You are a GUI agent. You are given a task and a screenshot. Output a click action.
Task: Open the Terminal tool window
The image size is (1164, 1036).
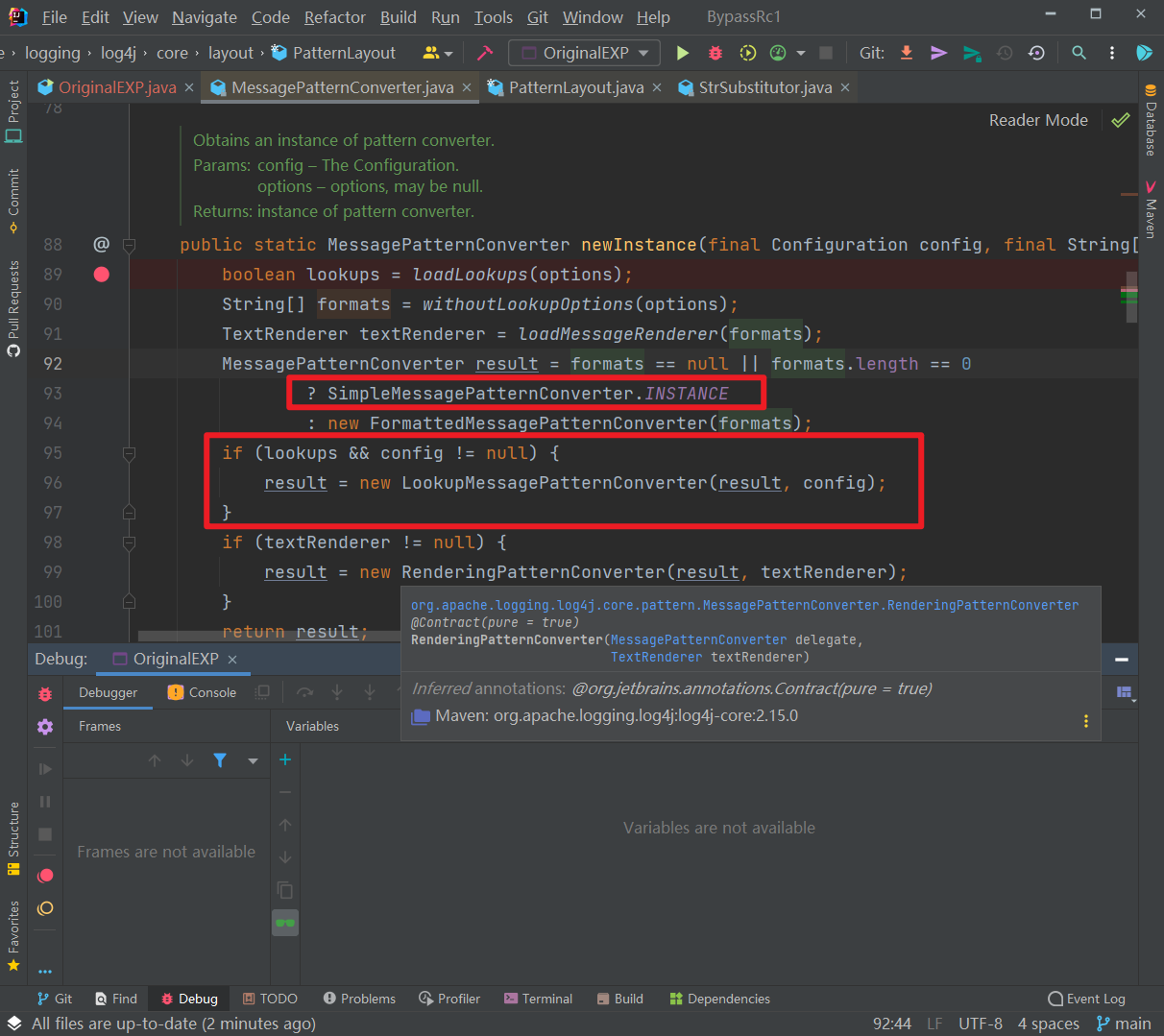click(538, 999)
